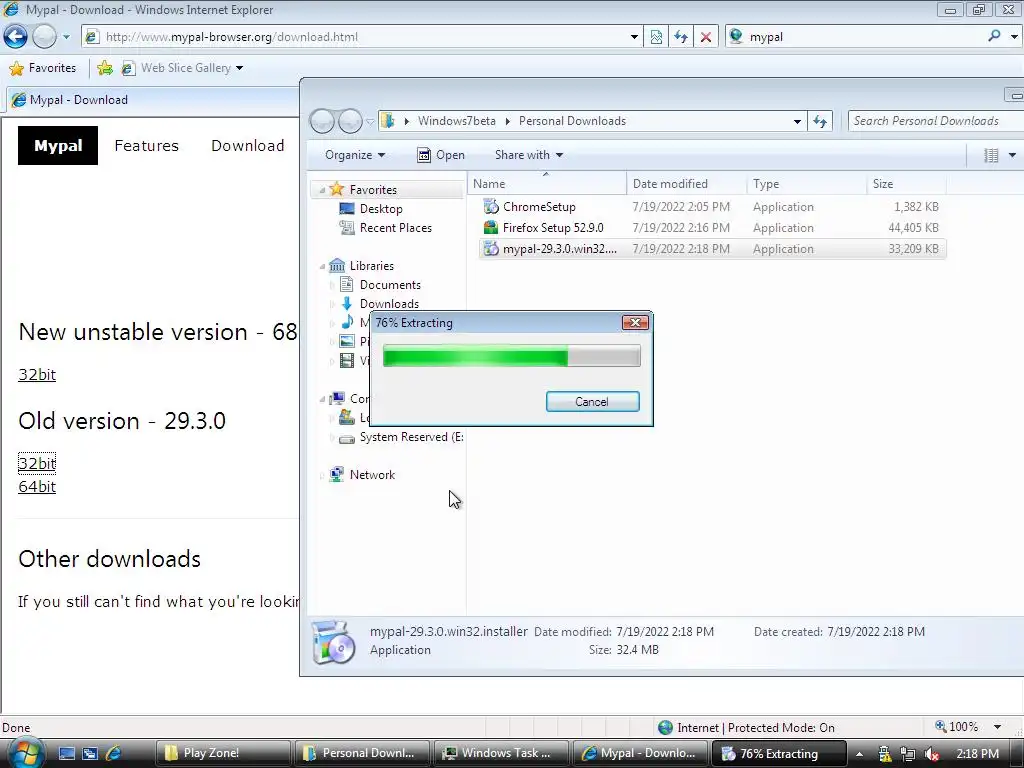Click the Internet Explorer Forward button
The width and height of the screenshot is (1024, 768).
pyautogui.click(x=44, y=37)
